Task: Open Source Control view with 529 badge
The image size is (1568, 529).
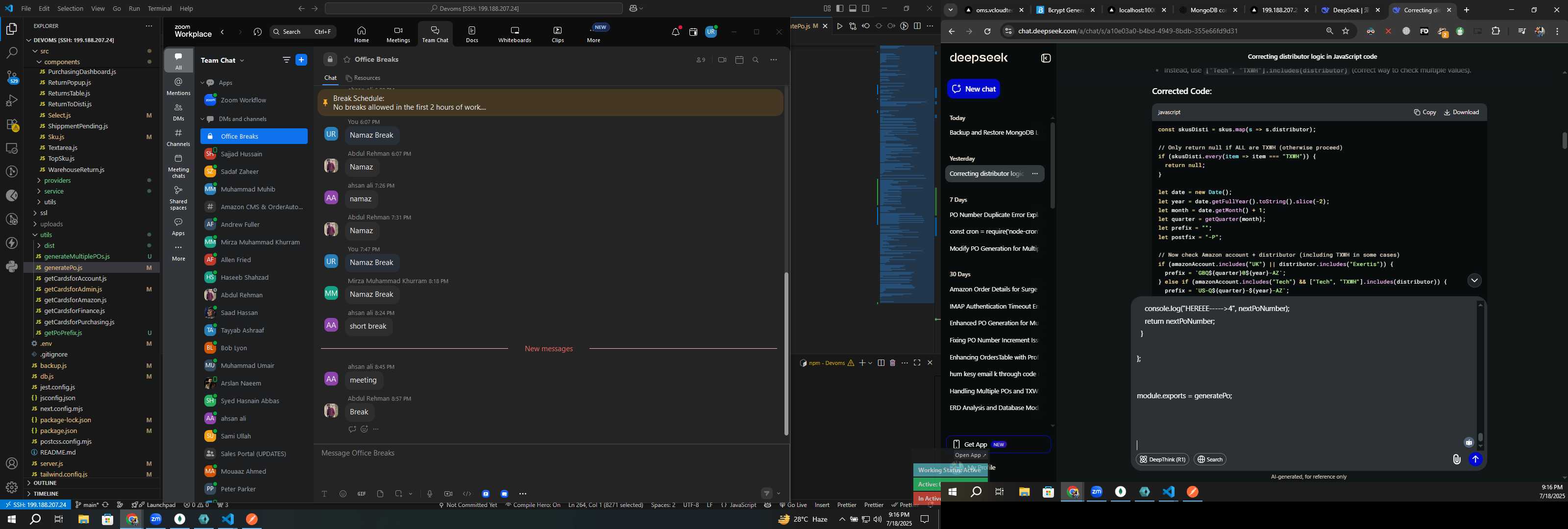Action: [12, 77]
